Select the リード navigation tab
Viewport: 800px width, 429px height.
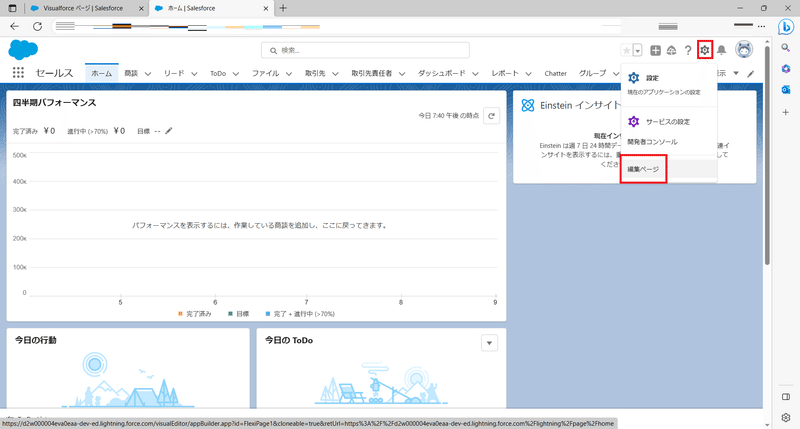[174, 73]
